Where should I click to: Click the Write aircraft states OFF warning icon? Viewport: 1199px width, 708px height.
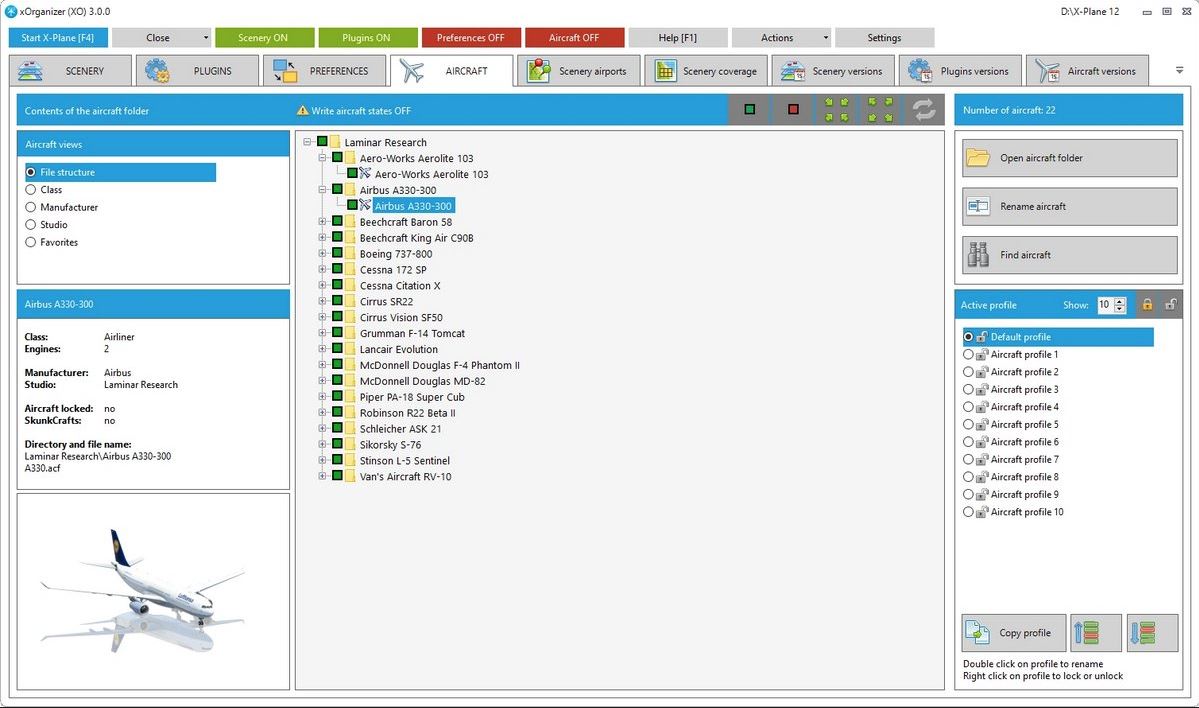click(x=303, y=110)
